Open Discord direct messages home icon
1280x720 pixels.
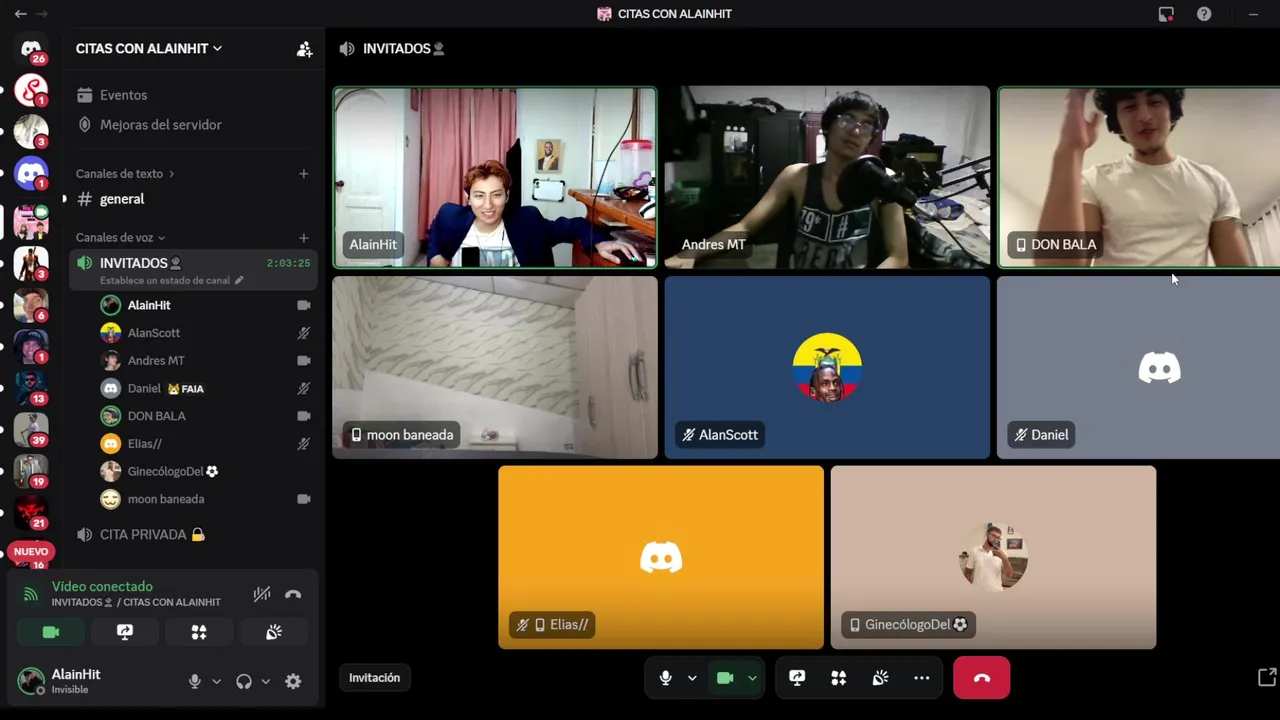(x=31, y=49)
